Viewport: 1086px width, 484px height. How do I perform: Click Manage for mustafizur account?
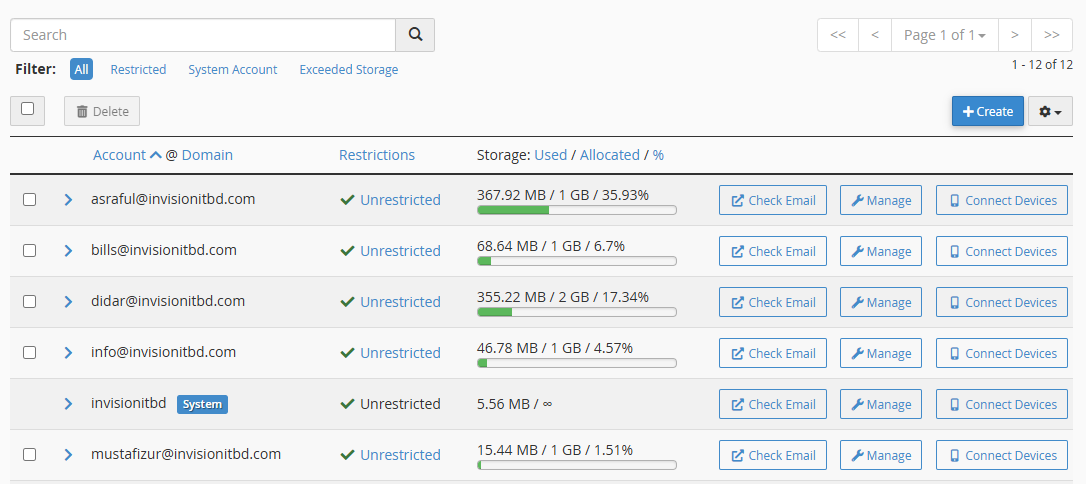(880, 455)
